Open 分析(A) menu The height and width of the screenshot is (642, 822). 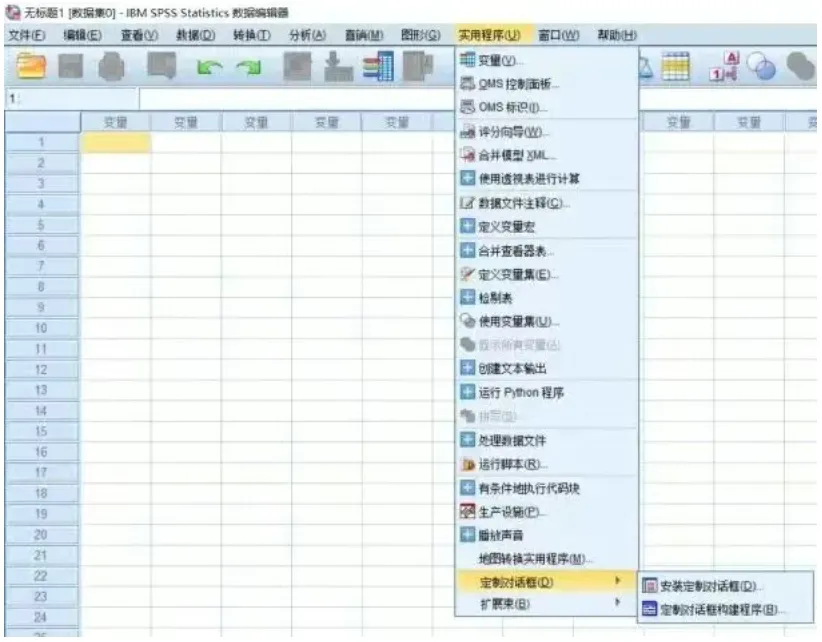pyautogui.click(x=307, y=35)
